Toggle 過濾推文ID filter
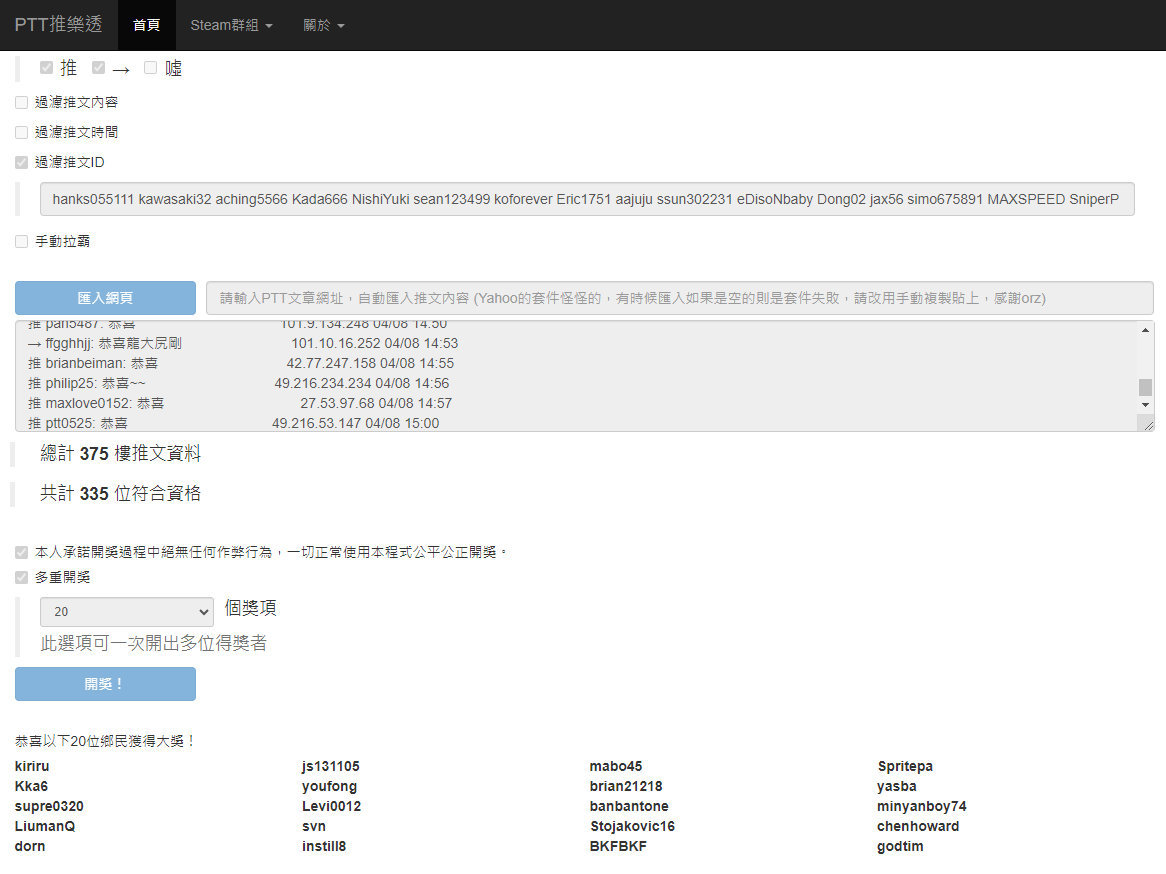 (x=22, y=162)
